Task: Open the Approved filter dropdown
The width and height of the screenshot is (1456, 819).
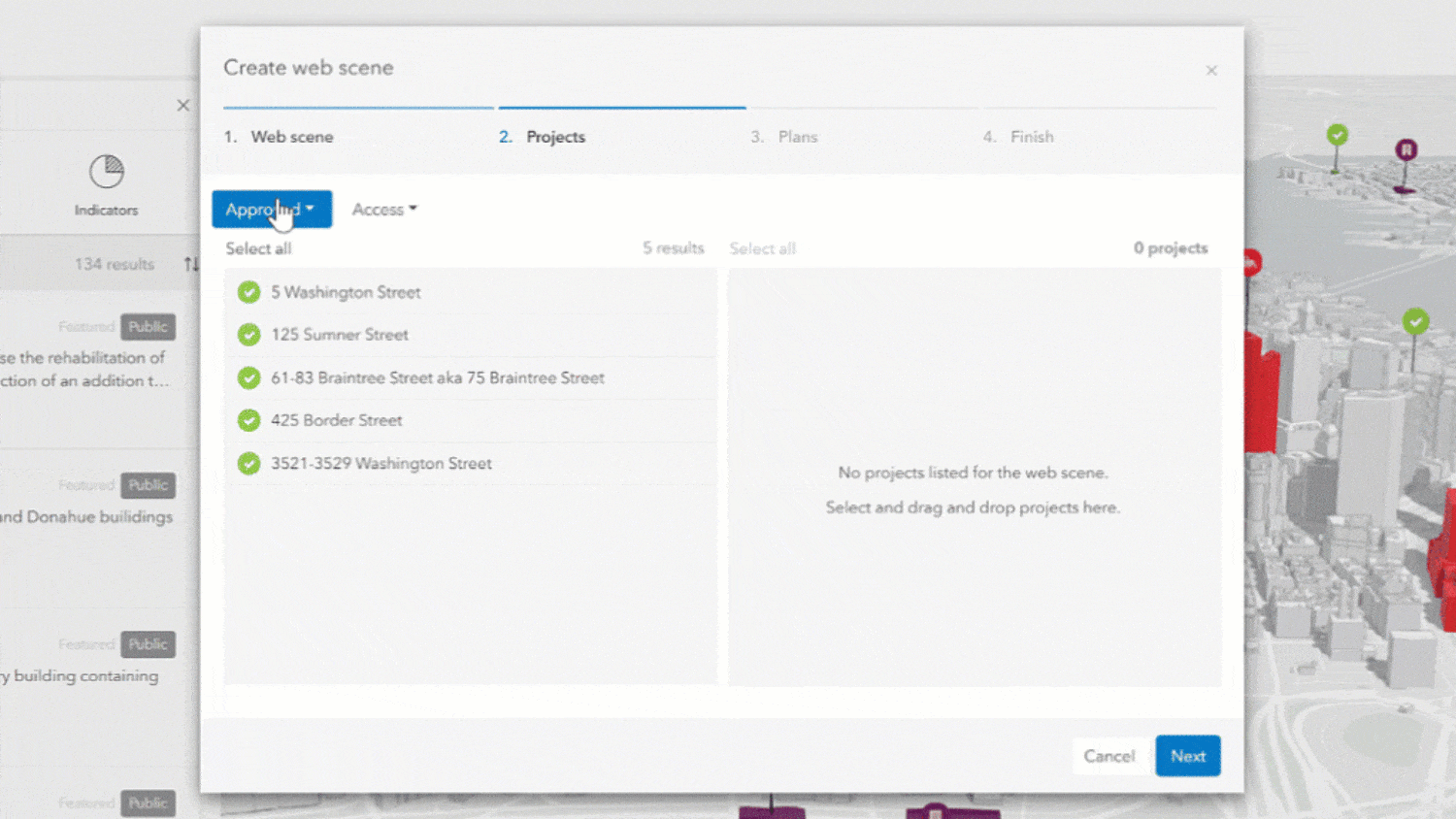Action: [272, 210]
